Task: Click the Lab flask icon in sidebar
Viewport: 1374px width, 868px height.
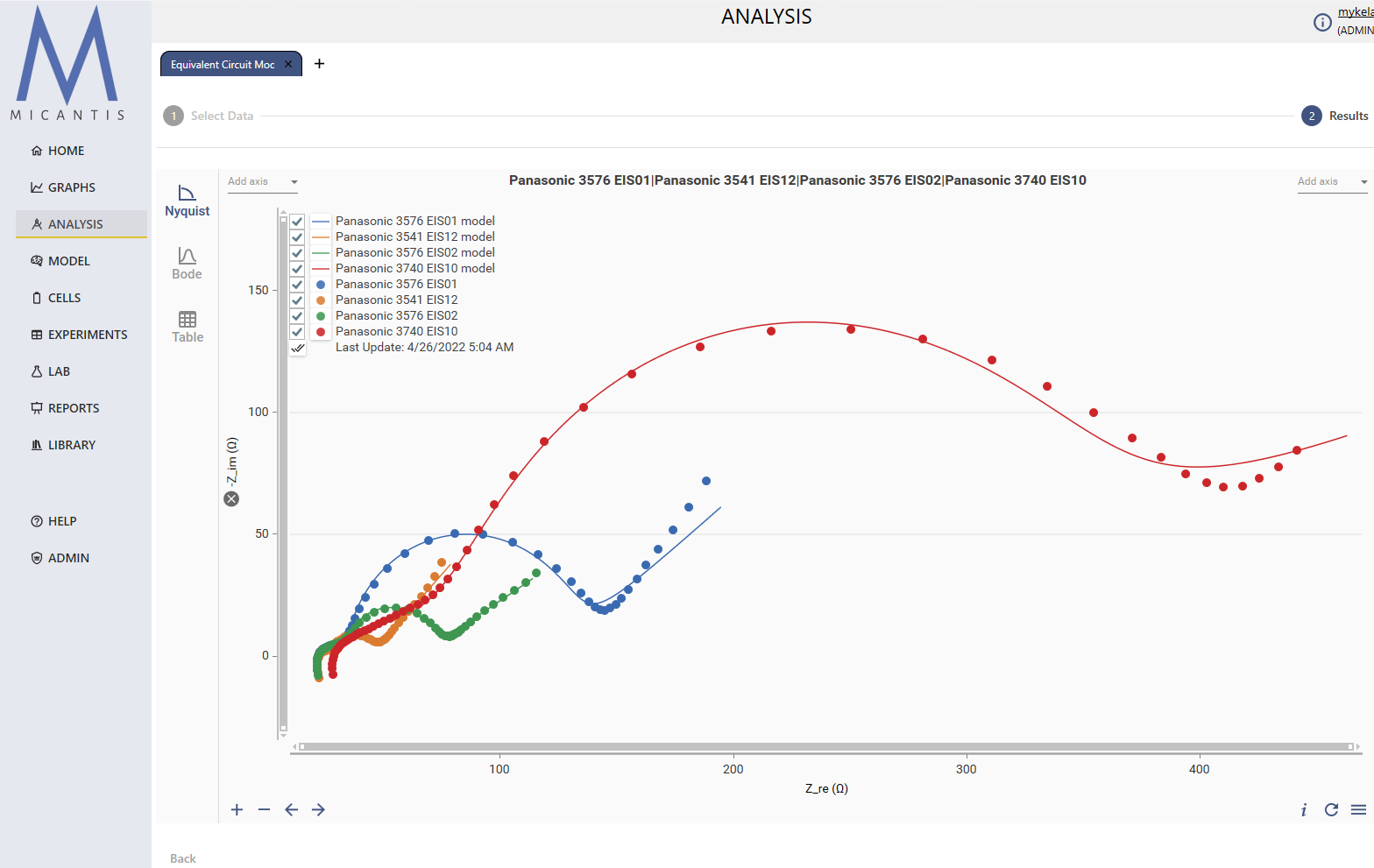Action: 37,371
